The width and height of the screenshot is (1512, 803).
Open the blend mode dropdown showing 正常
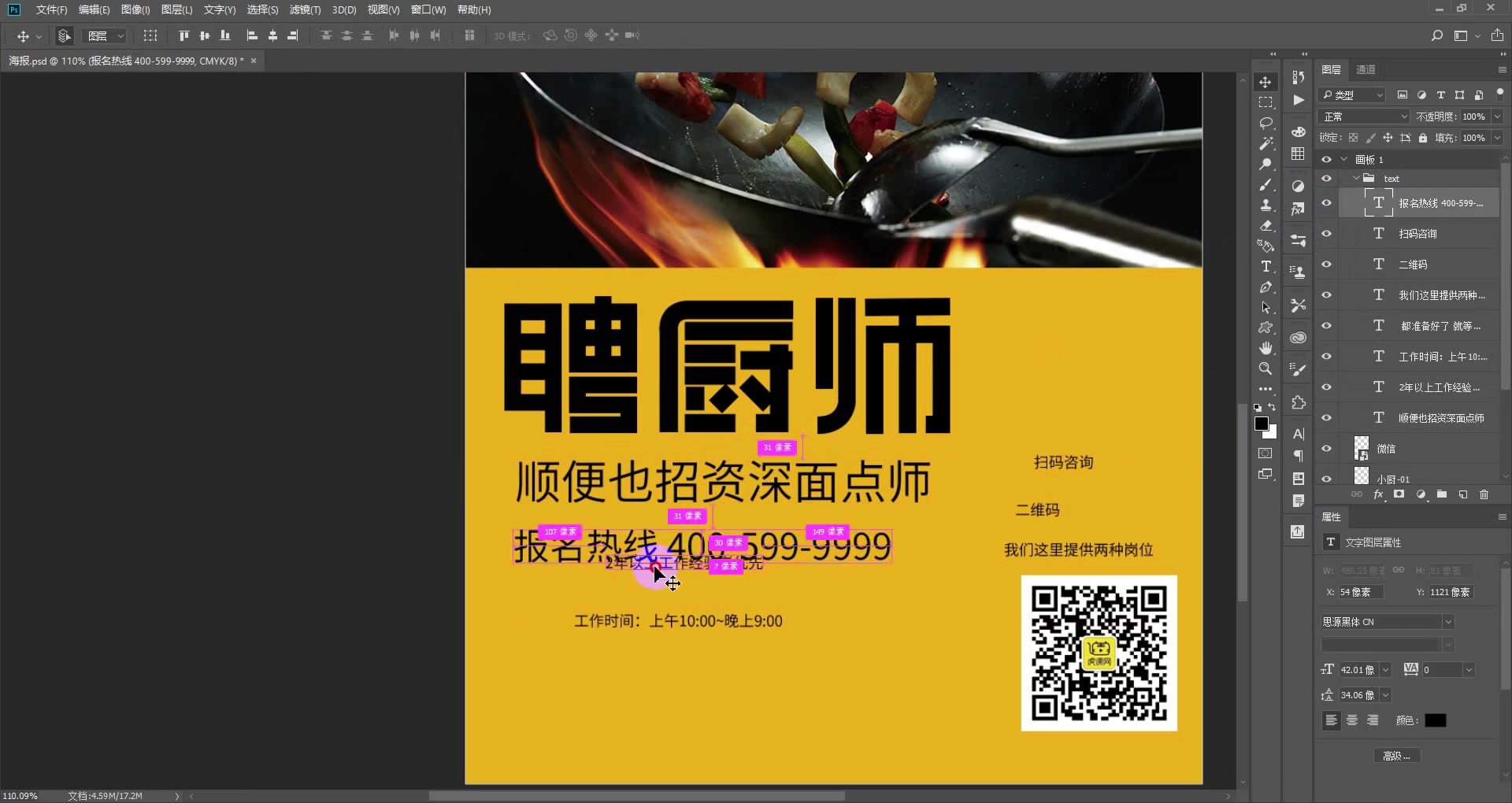point(1362,116)
